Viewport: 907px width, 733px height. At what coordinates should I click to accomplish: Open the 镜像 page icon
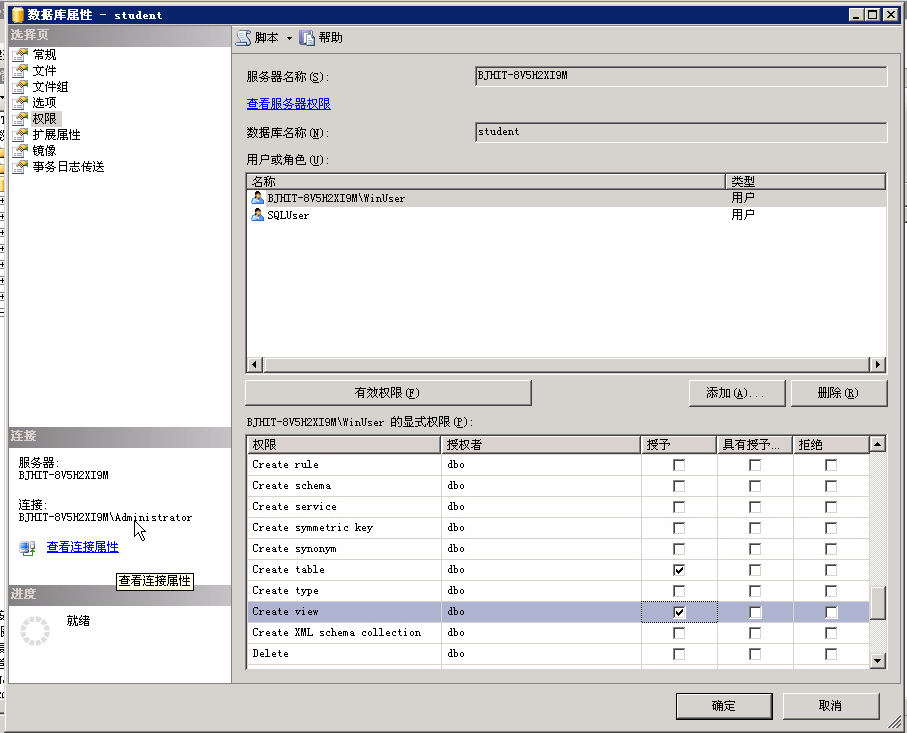tap(20, 151)
